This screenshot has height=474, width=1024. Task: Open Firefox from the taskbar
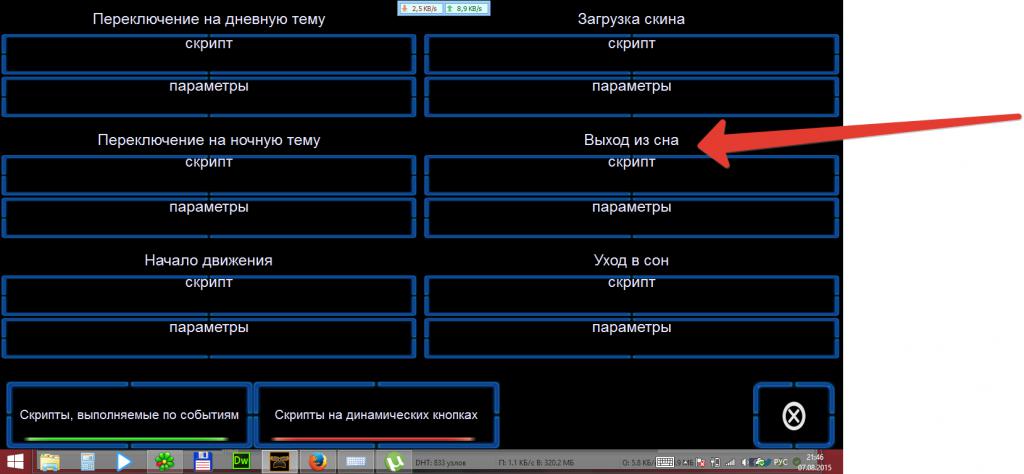pyautogui.click(x=318, y=462)
